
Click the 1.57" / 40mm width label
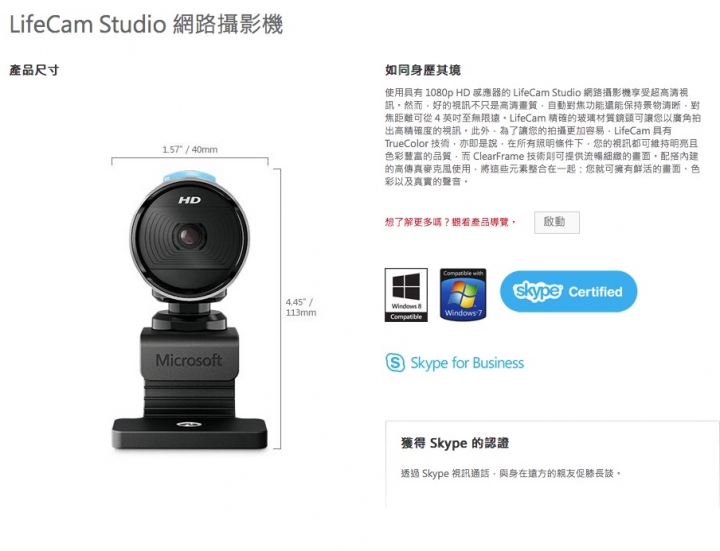190,150
